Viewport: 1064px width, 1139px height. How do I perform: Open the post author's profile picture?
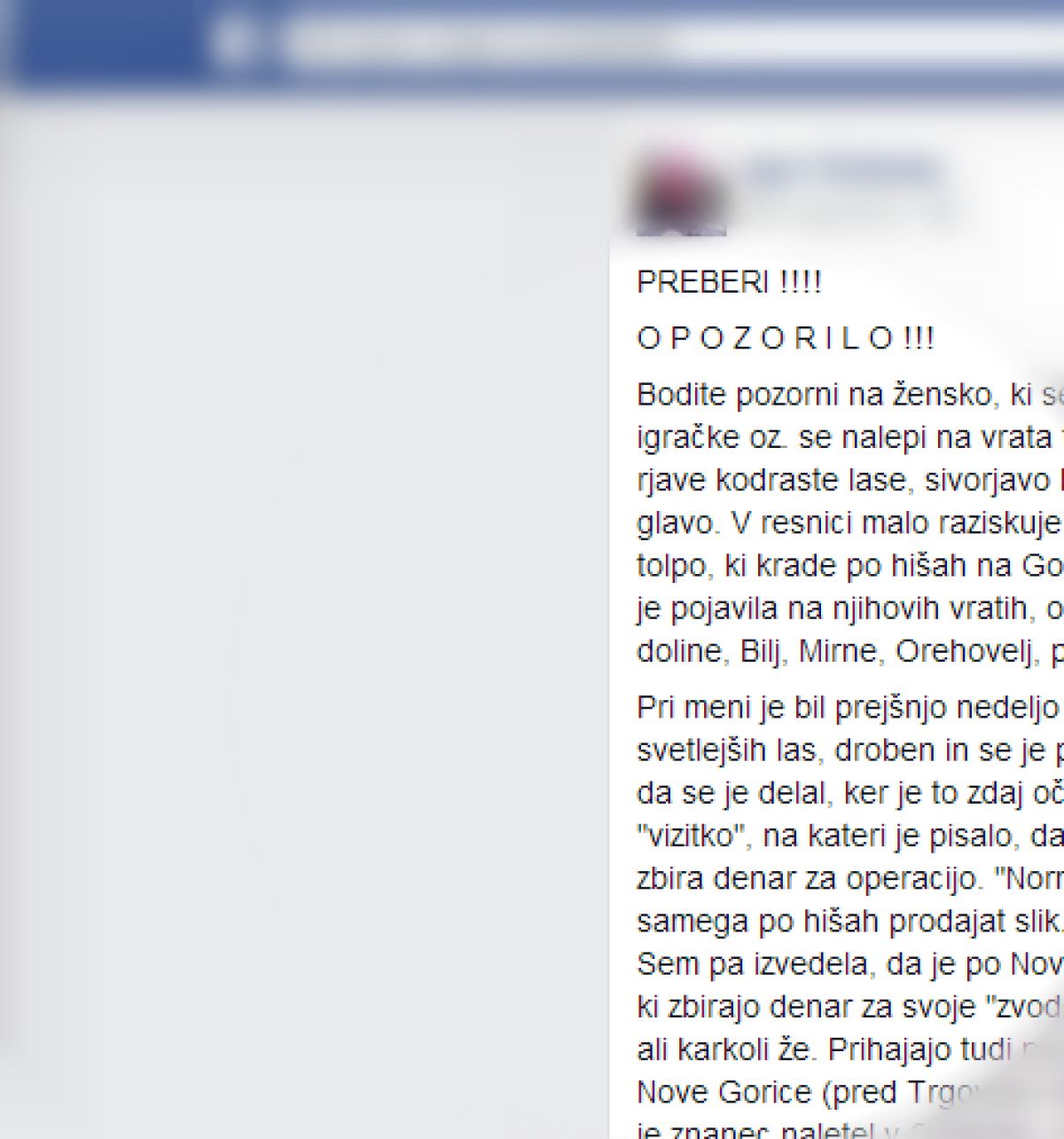coord(681,193)
